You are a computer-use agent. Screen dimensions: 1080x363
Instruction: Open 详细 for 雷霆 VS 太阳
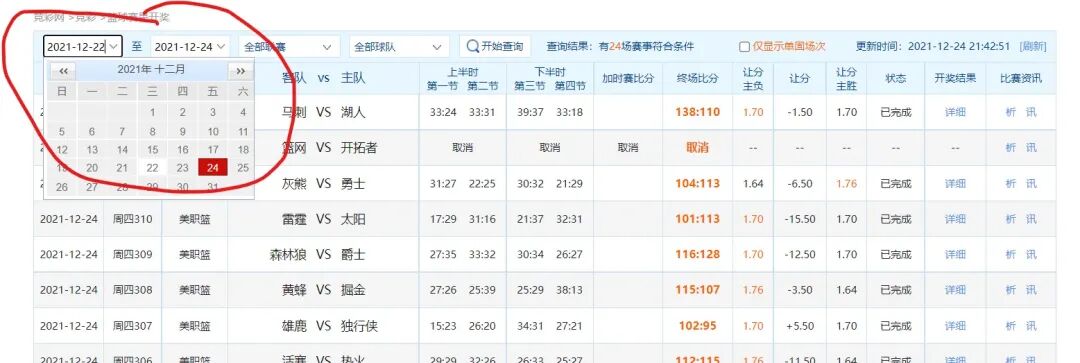tap(955, 219)
